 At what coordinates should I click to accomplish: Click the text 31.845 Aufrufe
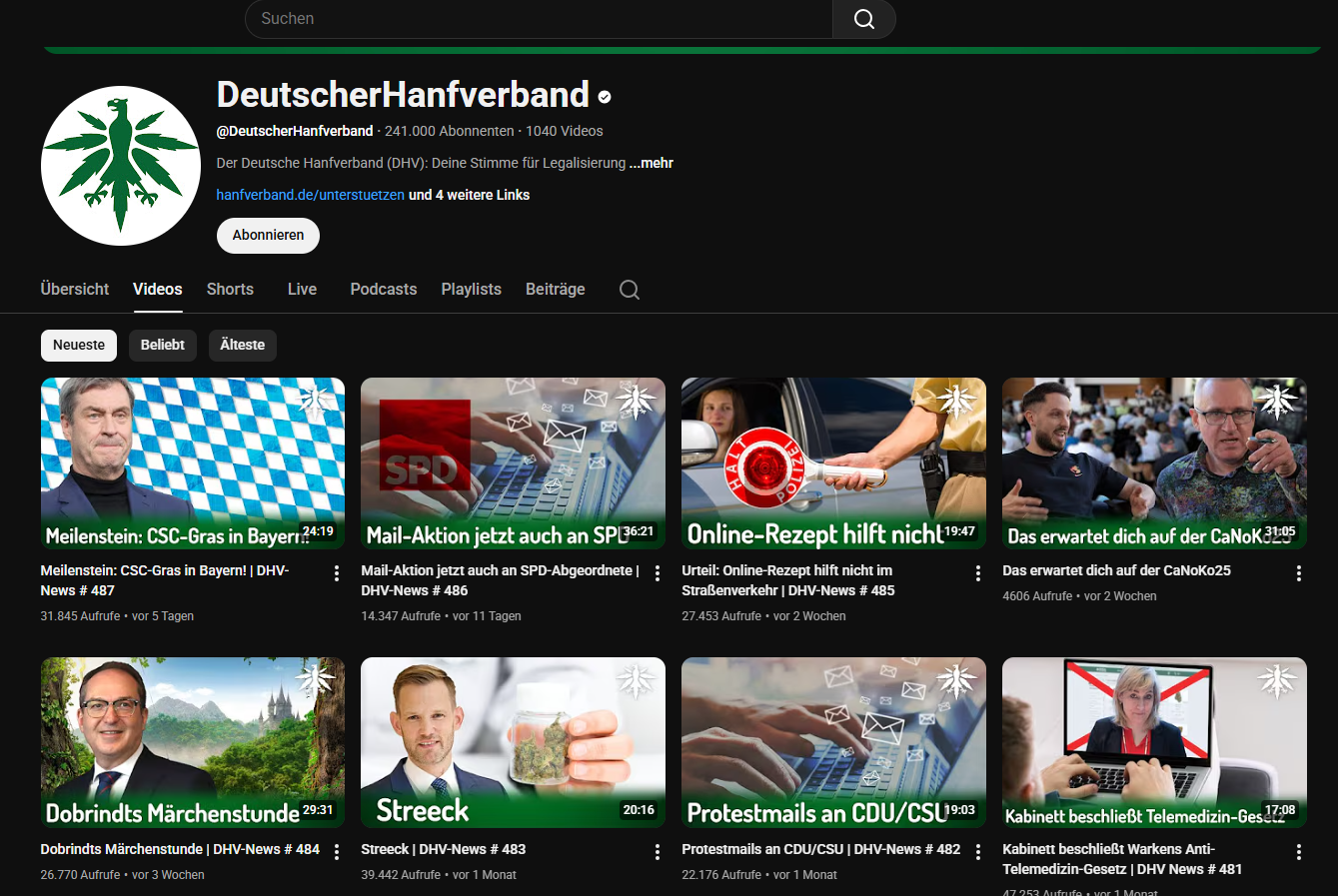pyautogui.click(x=80, y=616)
